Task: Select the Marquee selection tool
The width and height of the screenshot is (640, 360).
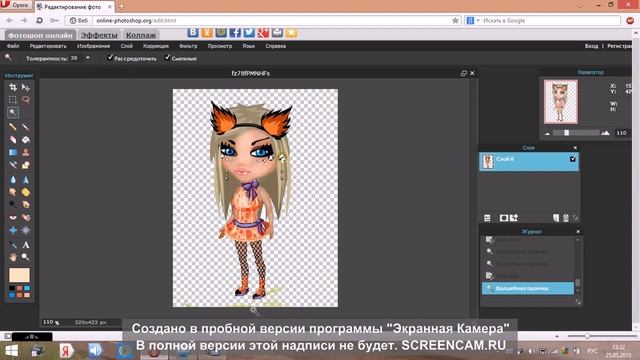Action: [x=13, y=100]
